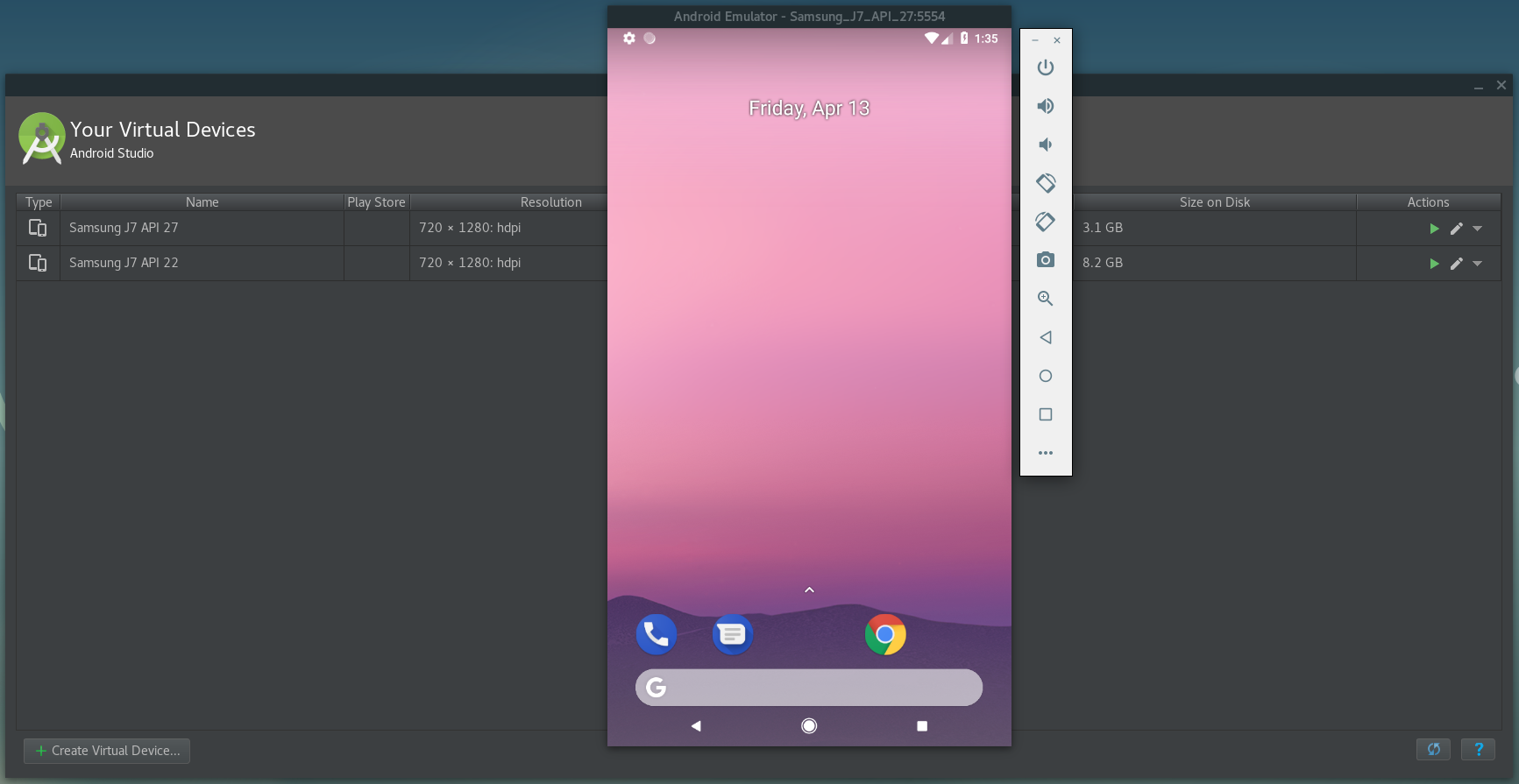Tap the settings gear in Android status bar
The width and height of the screenshot is (1519, 784).
click(629, 39)
